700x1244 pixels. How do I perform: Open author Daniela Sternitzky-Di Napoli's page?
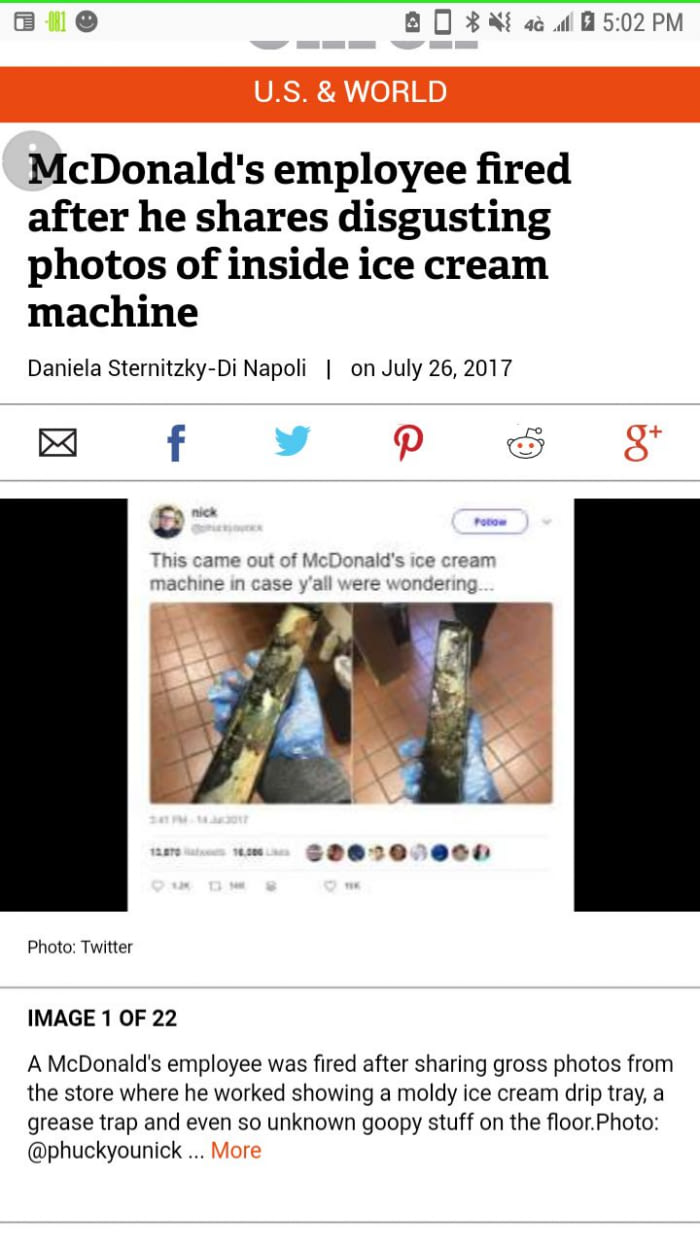tap(167, 368)
